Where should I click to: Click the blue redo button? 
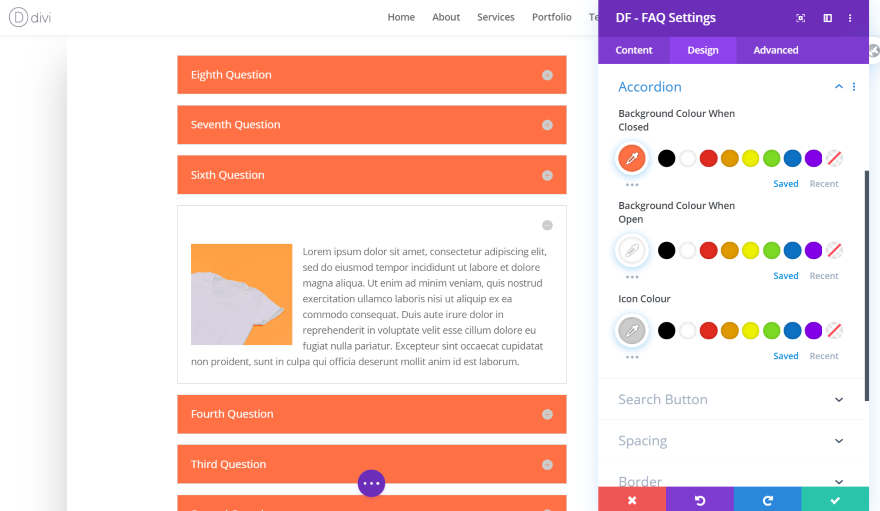(767, 500)
